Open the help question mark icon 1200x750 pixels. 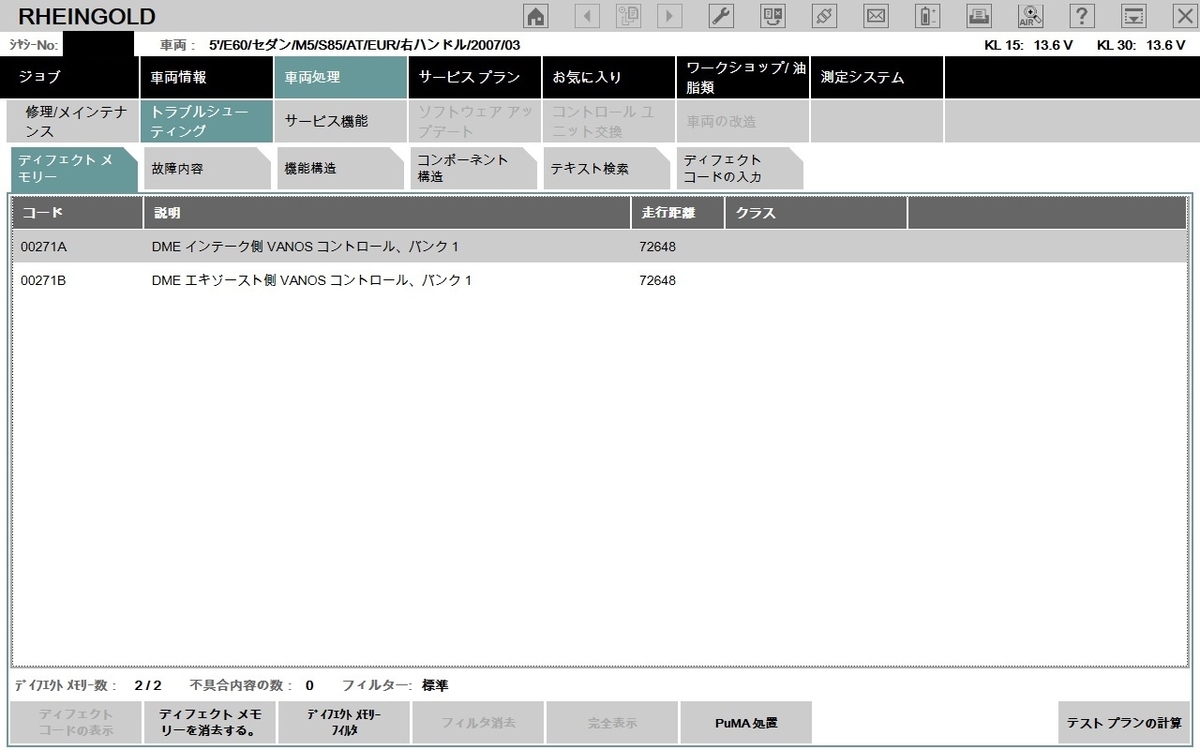click(1082, 15)
